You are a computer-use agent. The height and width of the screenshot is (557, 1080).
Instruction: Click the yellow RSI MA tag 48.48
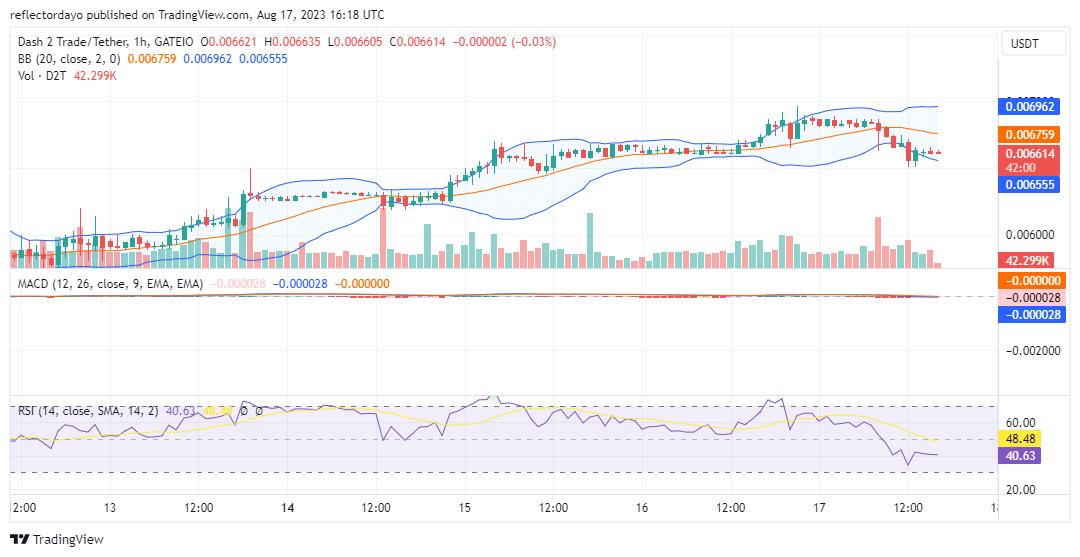point(1020,439)
